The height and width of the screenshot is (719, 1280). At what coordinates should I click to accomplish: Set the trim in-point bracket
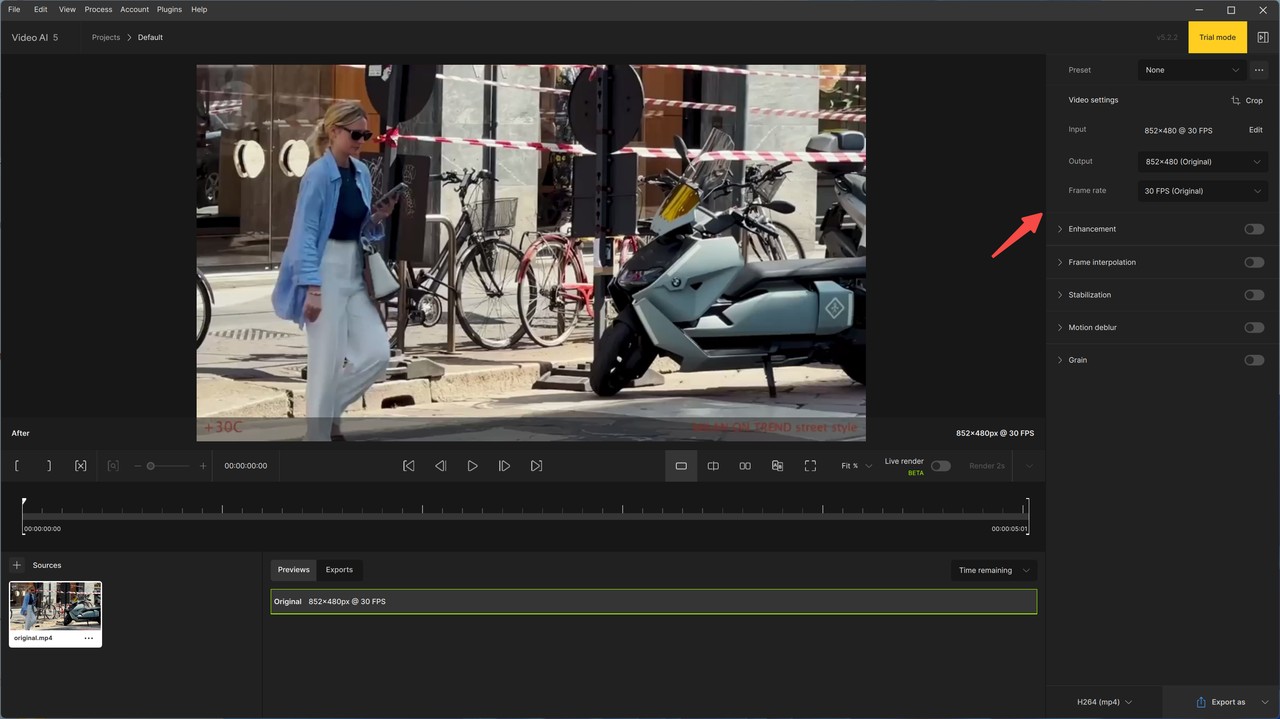click(17, 466)
